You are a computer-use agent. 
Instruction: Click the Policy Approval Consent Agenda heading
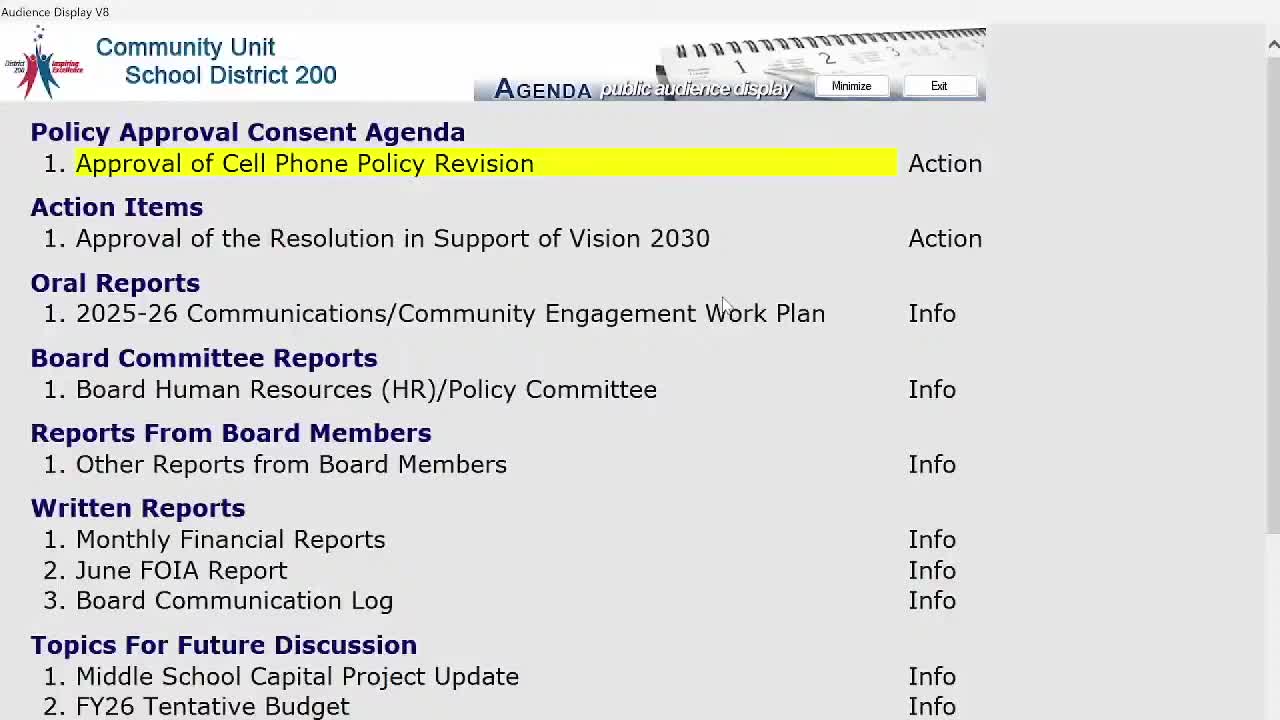tap(247, 132)
